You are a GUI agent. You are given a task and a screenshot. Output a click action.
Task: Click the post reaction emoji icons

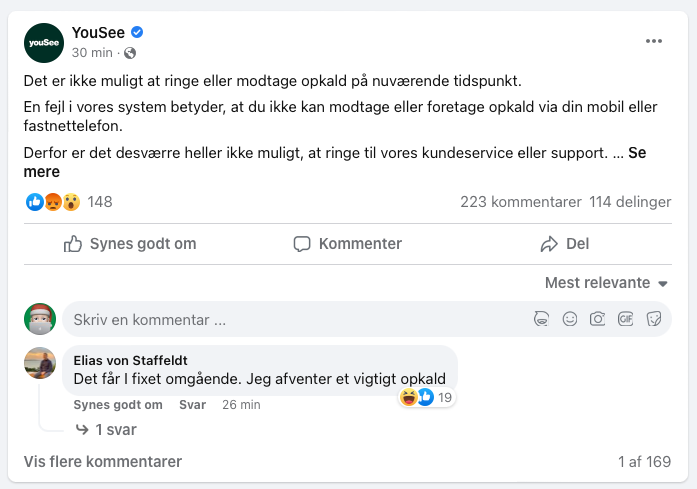[x=53, y=202]
